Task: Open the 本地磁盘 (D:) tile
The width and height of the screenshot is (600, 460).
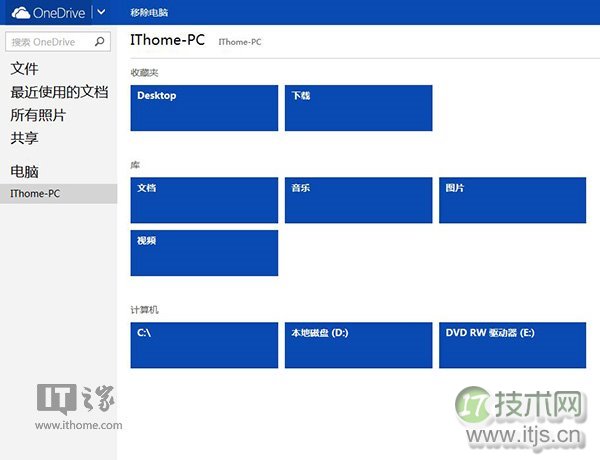Action: pos(359,345)
